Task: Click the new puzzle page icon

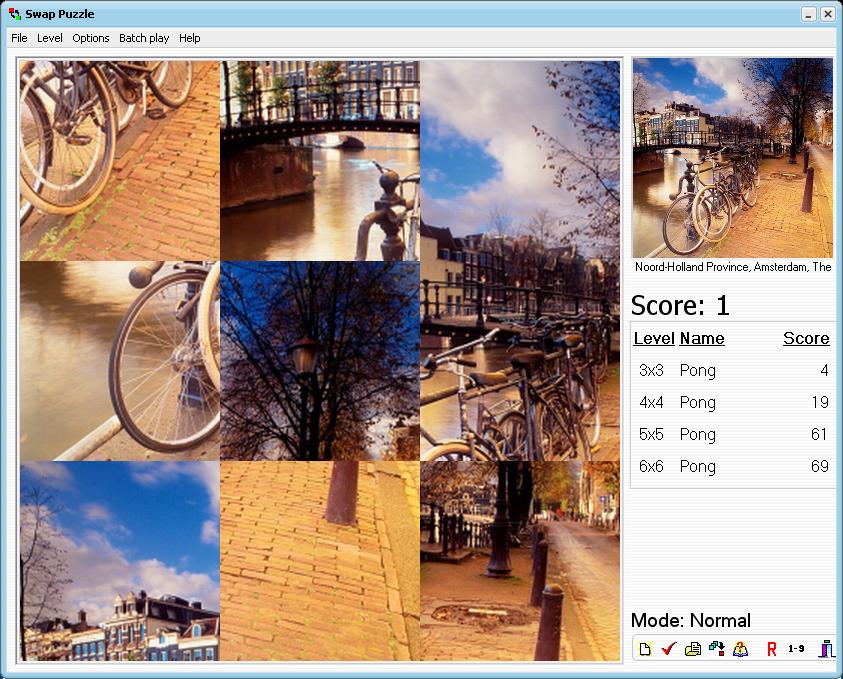Action: pos(645,649)
